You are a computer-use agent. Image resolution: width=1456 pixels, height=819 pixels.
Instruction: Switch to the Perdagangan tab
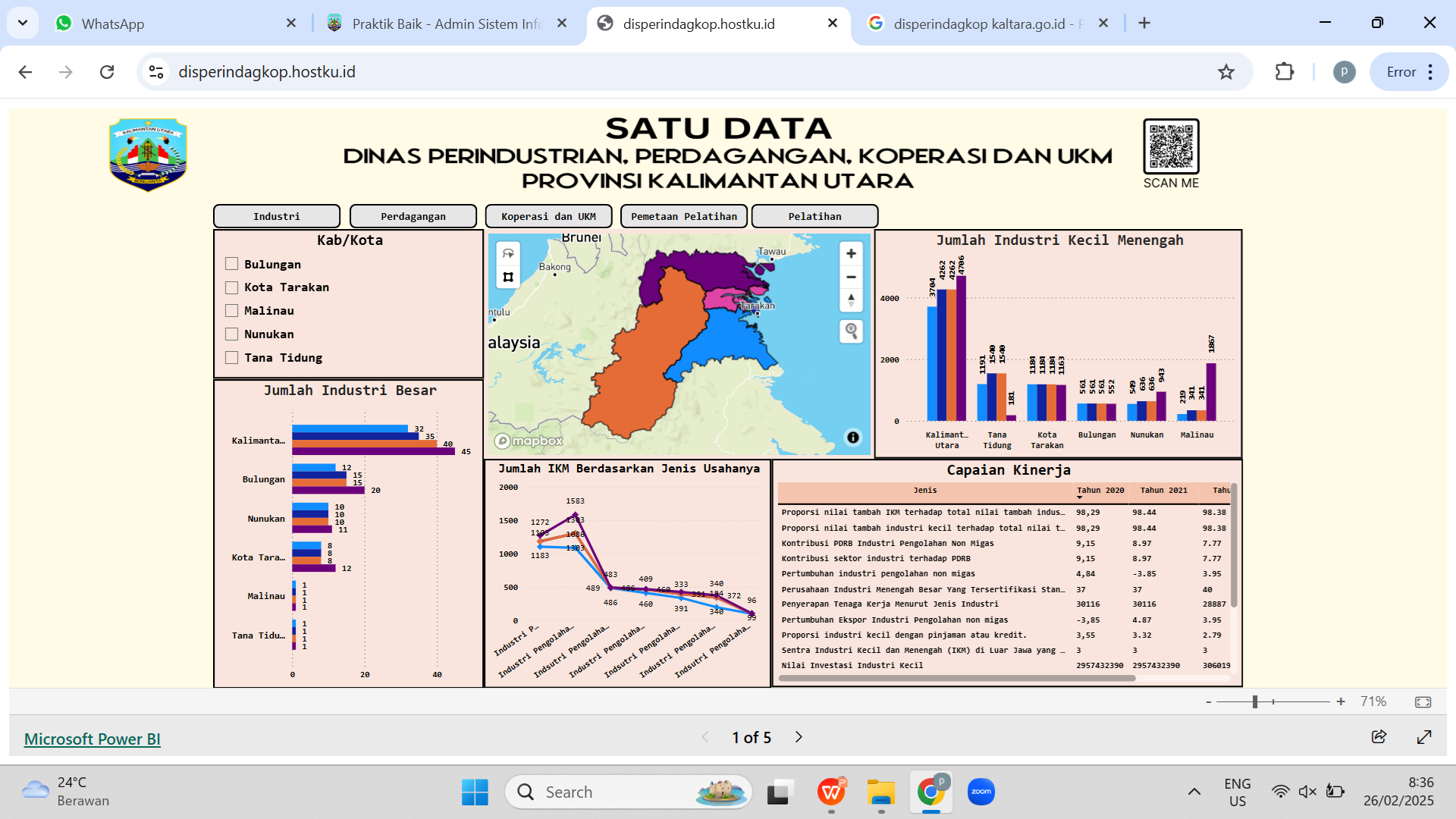[x=413, y=216]
